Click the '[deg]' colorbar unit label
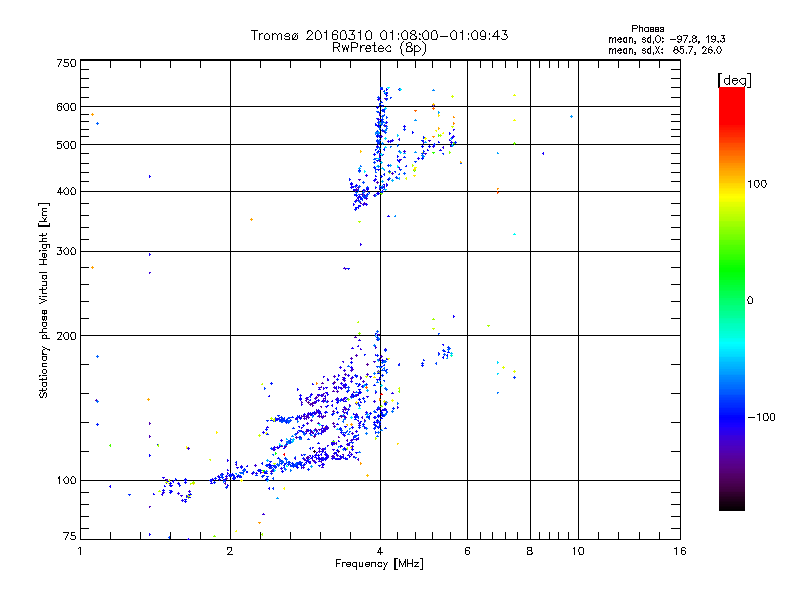800x600 pixels. coord(734,80)
